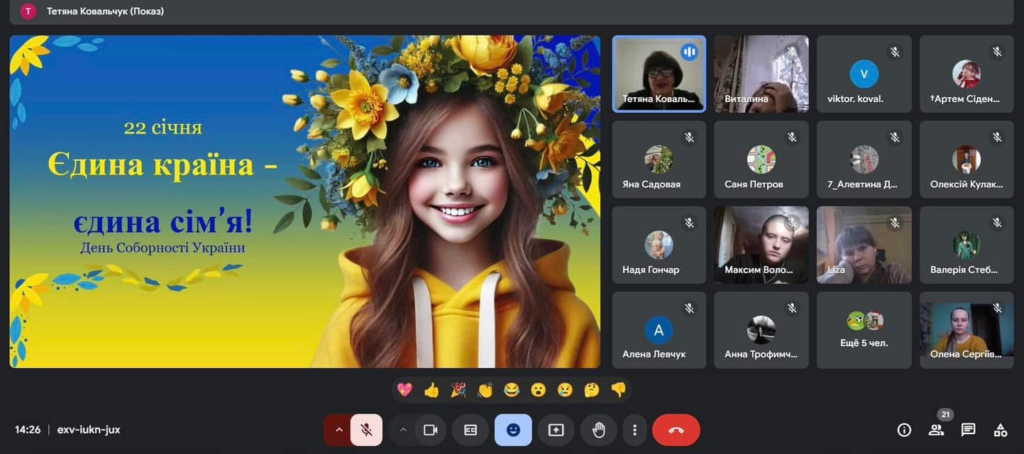
Task: Click the present screen icon
Action: pyautogui.click(x=556, y=430)
